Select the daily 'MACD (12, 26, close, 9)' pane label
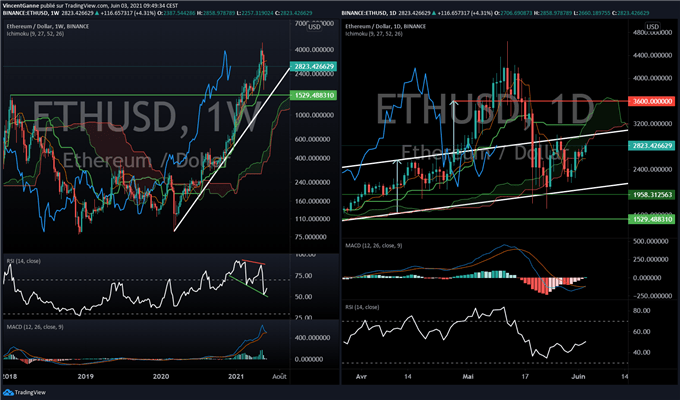680x400 pixels. pyautogui.click(x=373, y=246)
